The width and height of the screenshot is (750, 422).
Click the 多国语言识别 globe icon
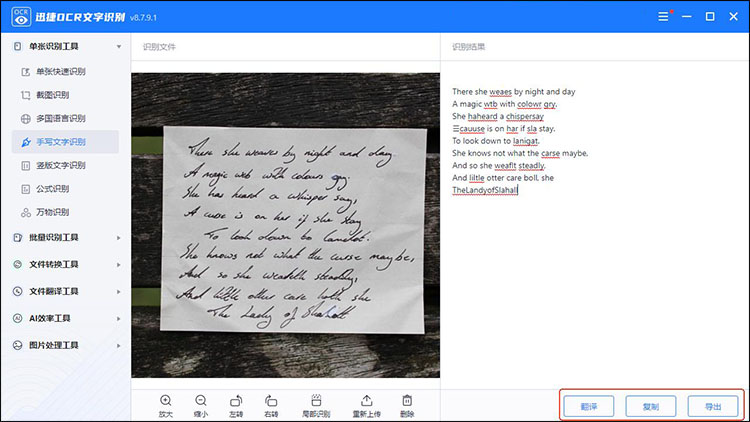(x=26, y=119)
